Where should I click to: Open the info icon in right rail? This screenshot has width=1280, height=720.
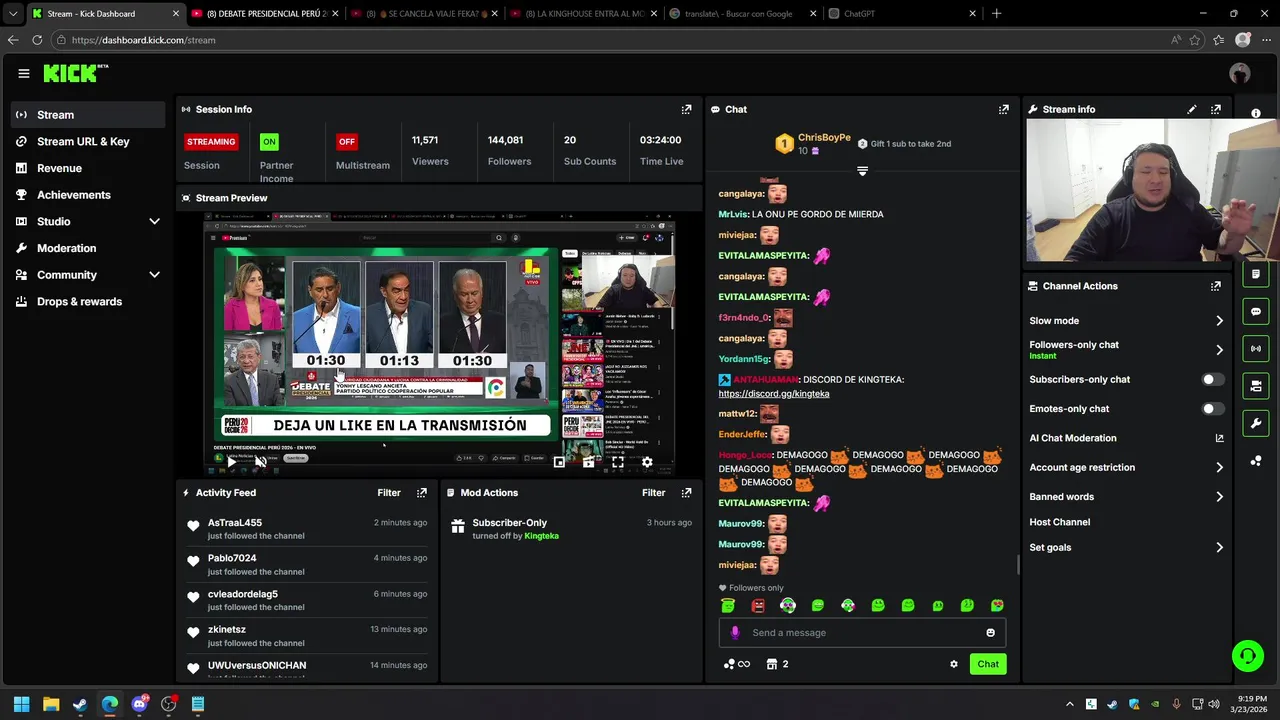(x=1256, y=113)
